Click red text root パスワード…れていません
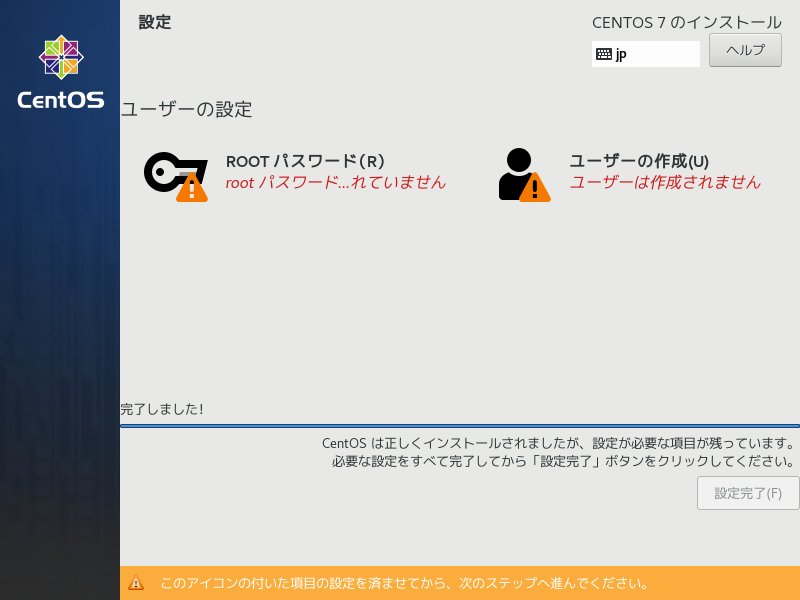Screen dimensions: 800x600 pyautogui.click(x=336, y=182)
